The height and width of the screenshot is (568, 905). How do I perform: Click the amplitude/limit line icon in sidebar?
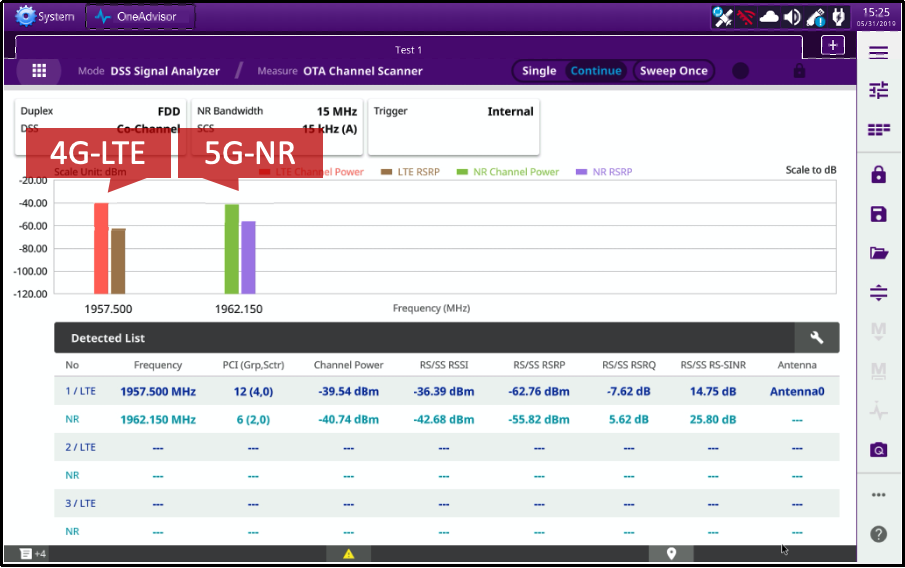click(x=878, y=292)
